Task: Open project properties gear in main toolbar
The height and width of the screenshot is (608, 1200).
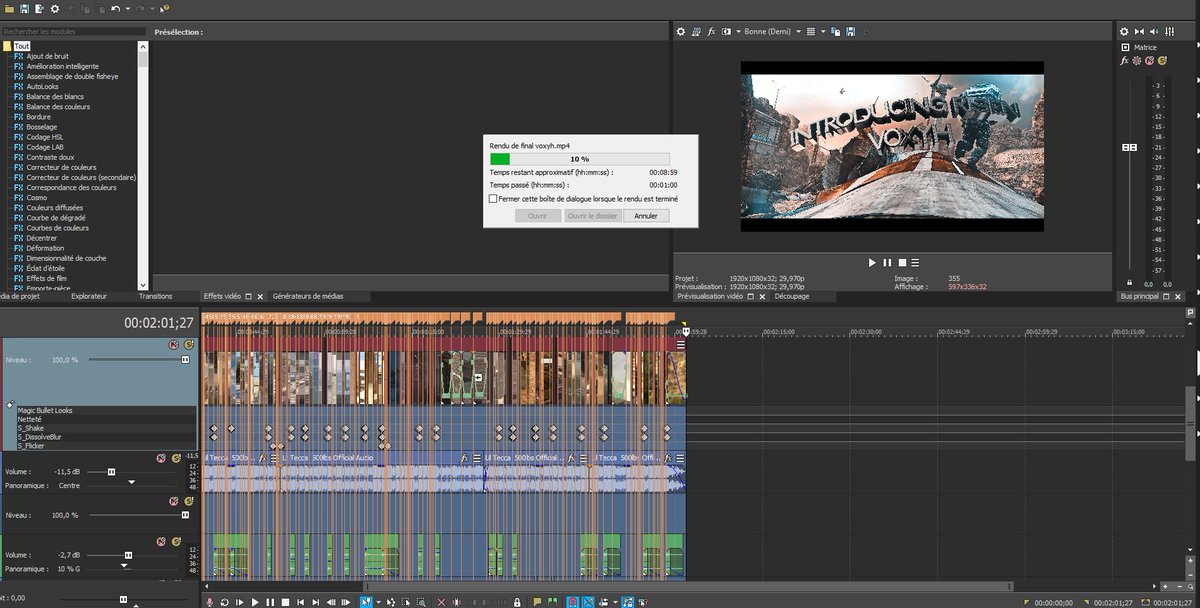Action: click(x=54, y=8)
